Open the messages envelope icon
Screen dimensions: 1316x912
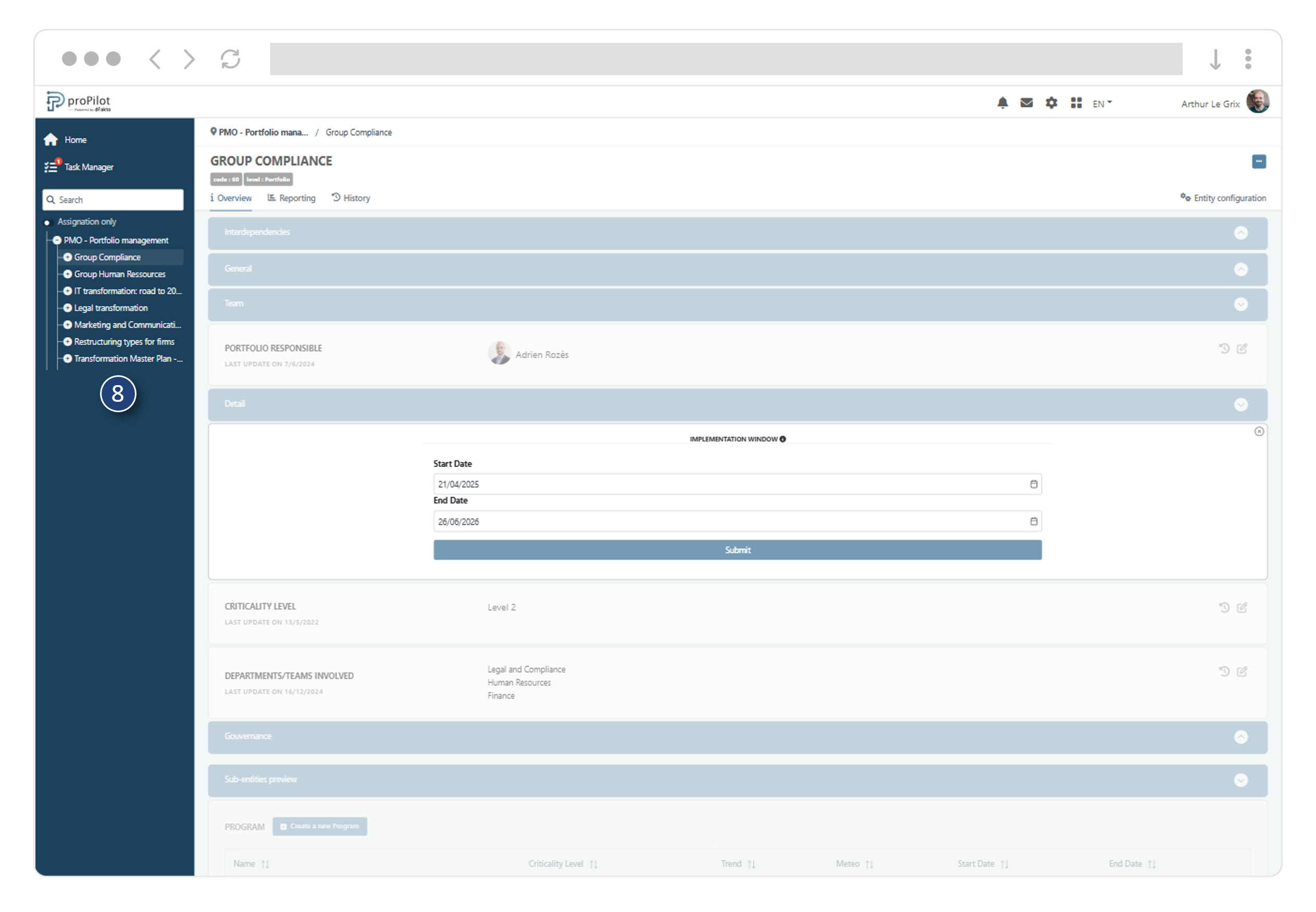[1026, 103]
